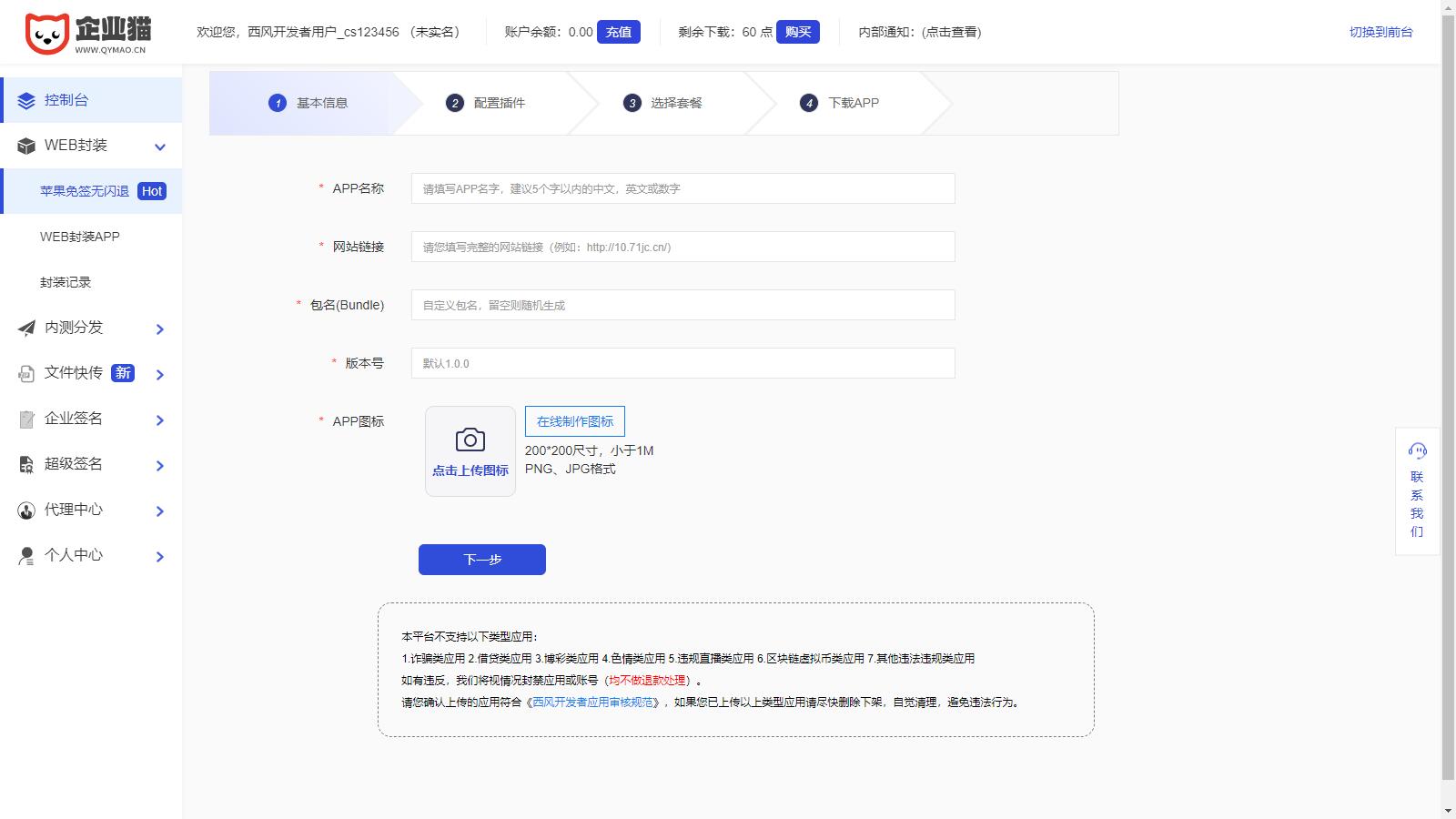Screen dimensions: 1456x819
Task: Click the 企业猫 logo icon
Action: pos(49,32)
